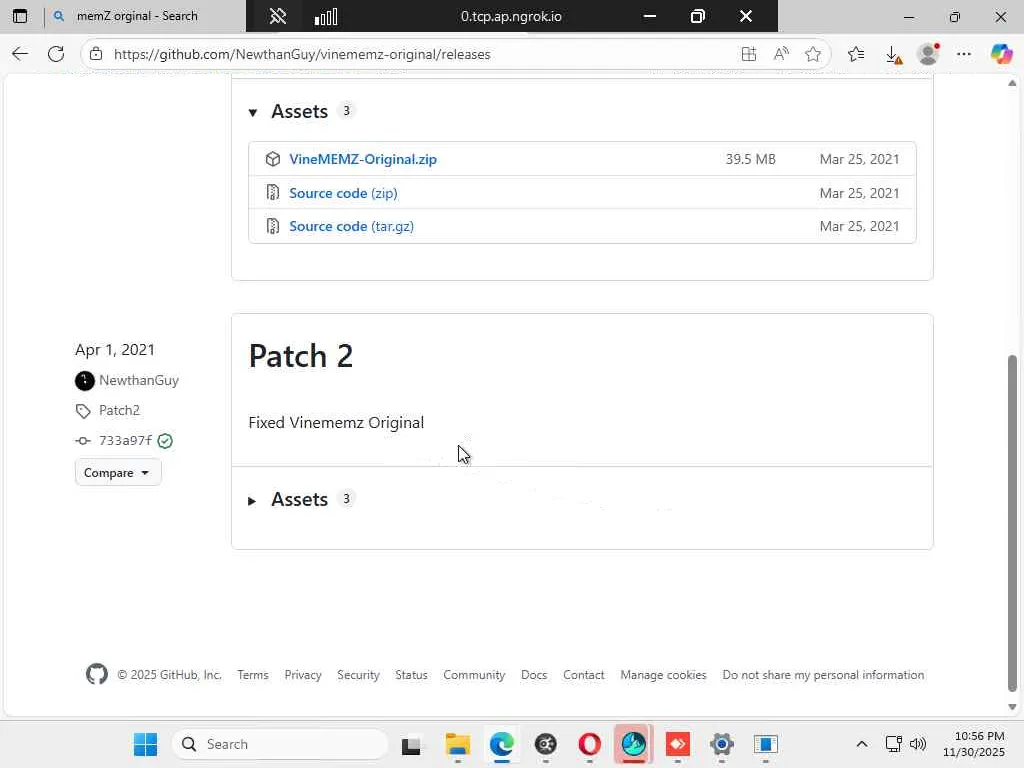This screenshot has width=1024, height=768.
Task: Open commit 733a97f
Action: [x=125, y=440]
